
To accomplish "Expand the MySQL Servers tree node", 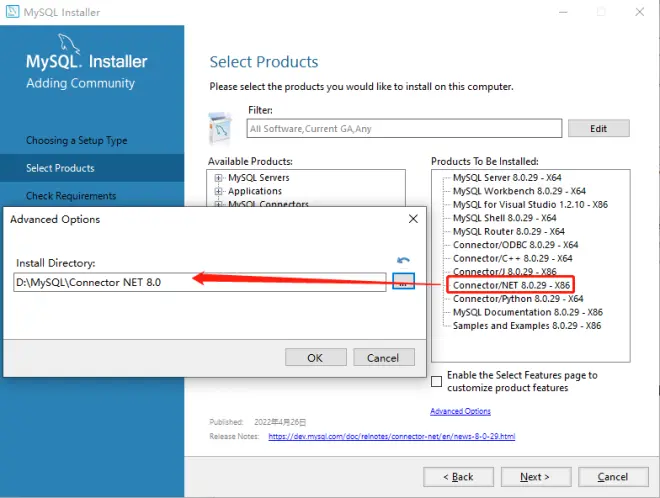I will (218, 178).
